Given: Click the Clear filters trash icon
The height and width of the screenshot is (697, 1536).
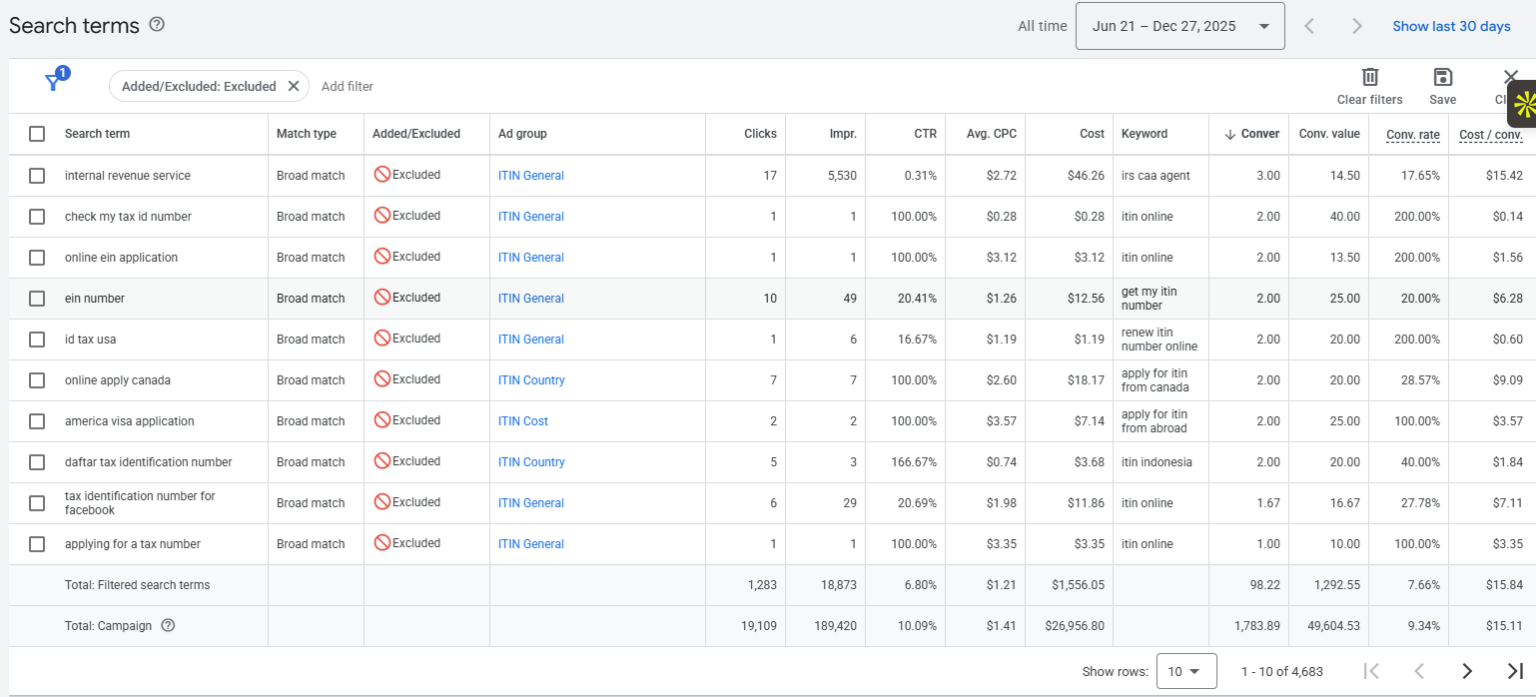Looking at the screenshot, I should (1369, 78).
